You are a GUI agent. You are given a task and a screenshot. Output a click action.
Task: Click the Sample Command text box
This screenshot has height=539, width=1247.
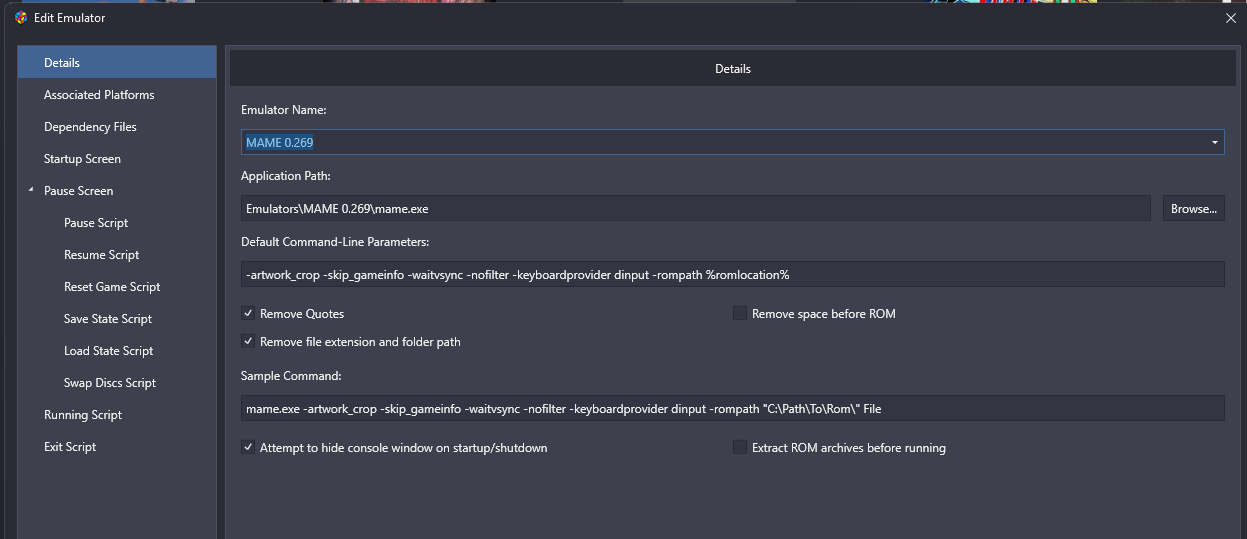pyautogui.click(x=733, y=408)
